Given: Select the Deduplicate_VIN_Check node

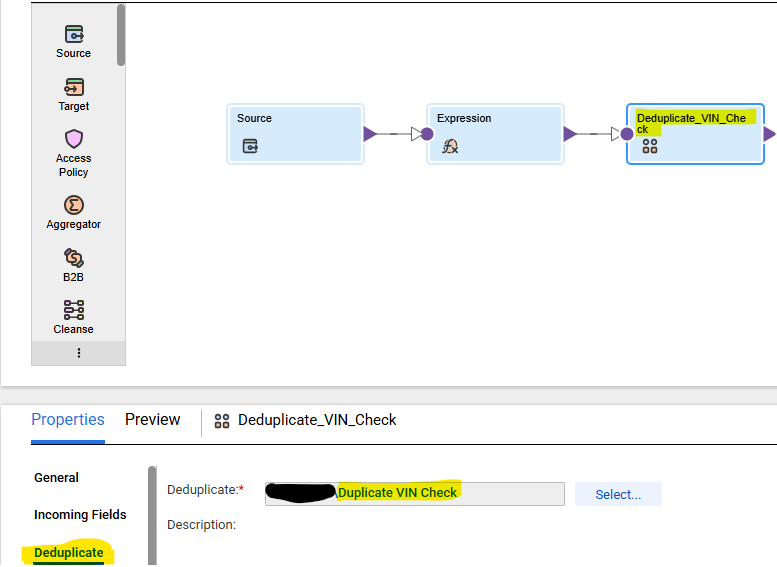Looking at the screenshot, I should (695, 134).
